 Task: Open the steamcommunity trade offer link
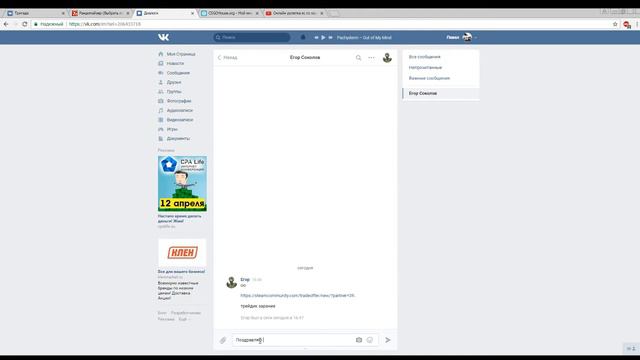click(298, 295)
